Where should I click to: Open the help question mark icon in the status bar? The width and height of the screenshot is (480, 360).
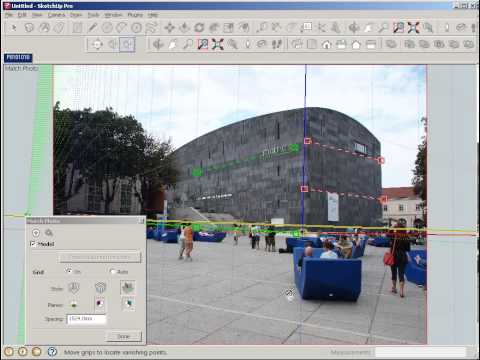click(x=52, y=352)
